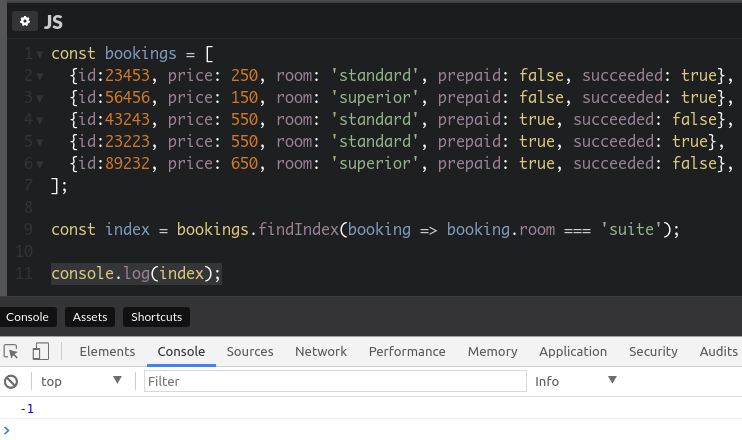
Task: Open the Security tab
Action: tap(653, 352)
